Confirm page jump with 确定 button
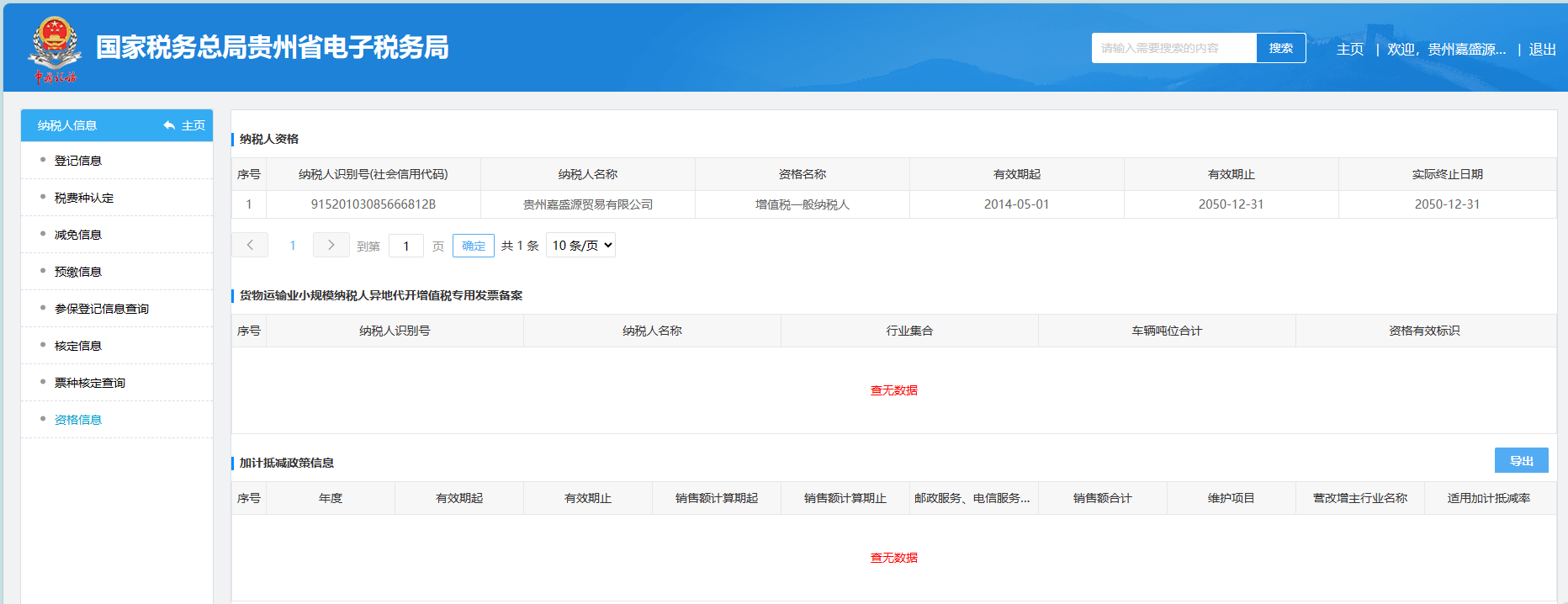This screenshot has width=1568, height=604. (474, 246)
